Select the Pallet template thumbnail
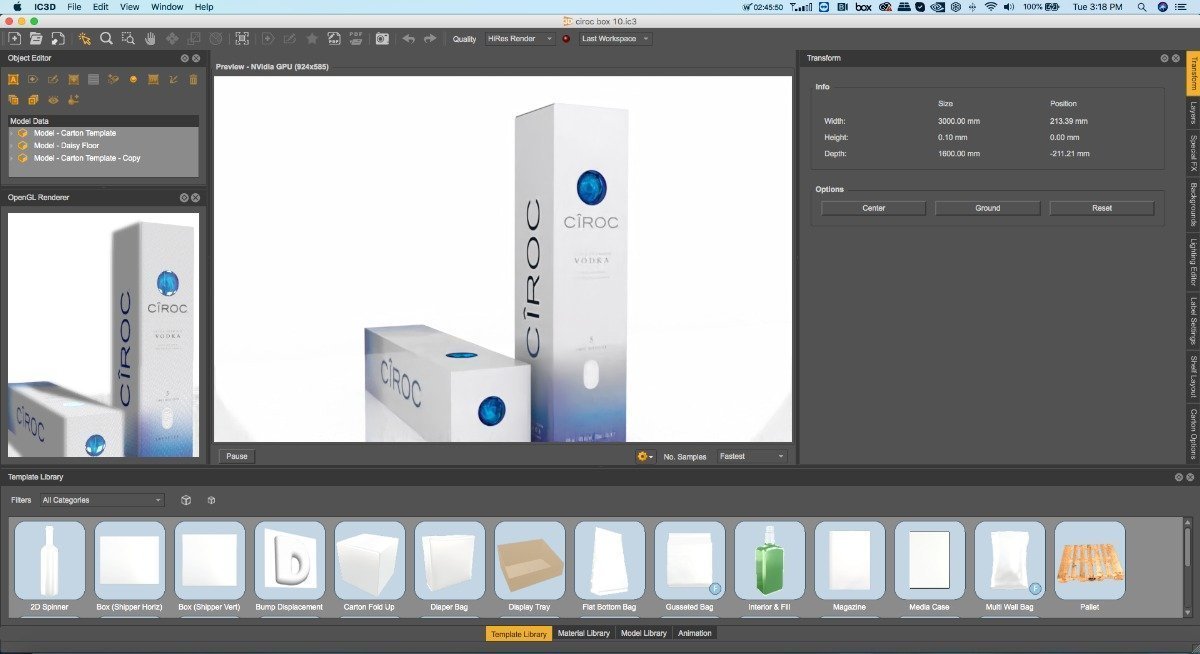This screenshot has height=654, width=1200. click(1090, 560)
